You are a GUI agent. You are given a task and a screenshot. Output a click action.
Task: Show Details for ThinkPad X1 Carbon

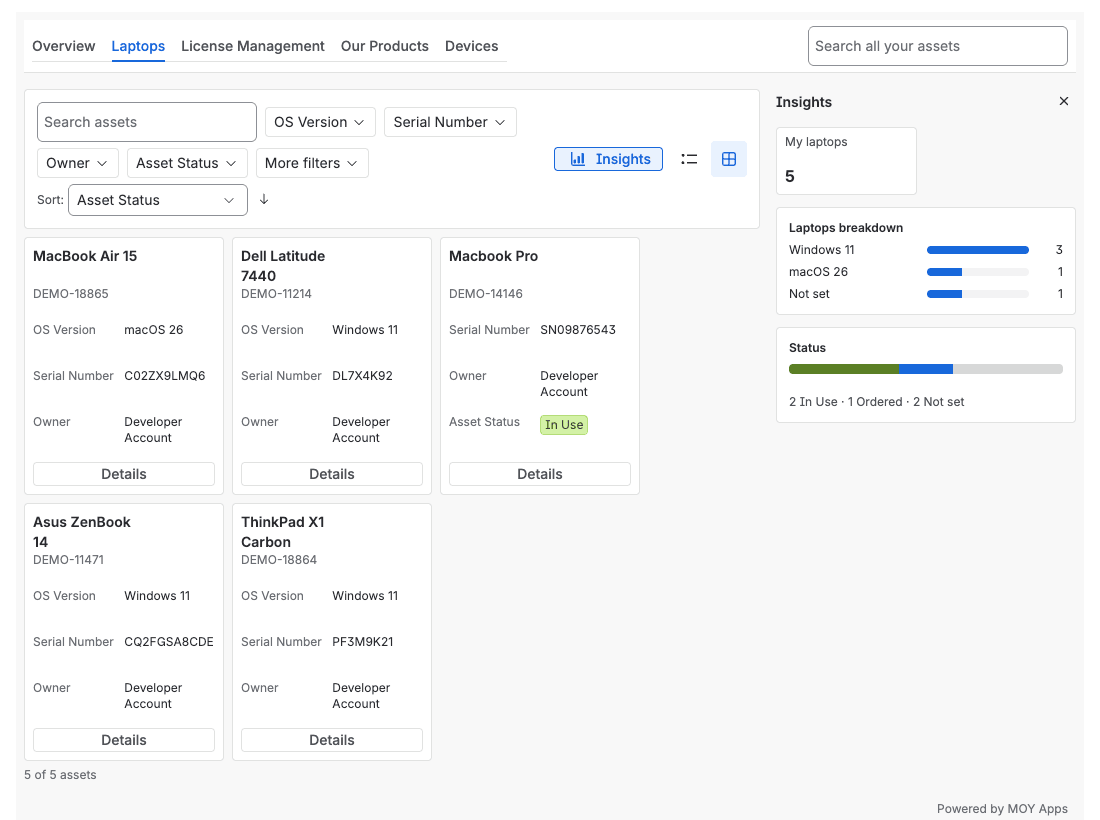(x=332, y=740)
